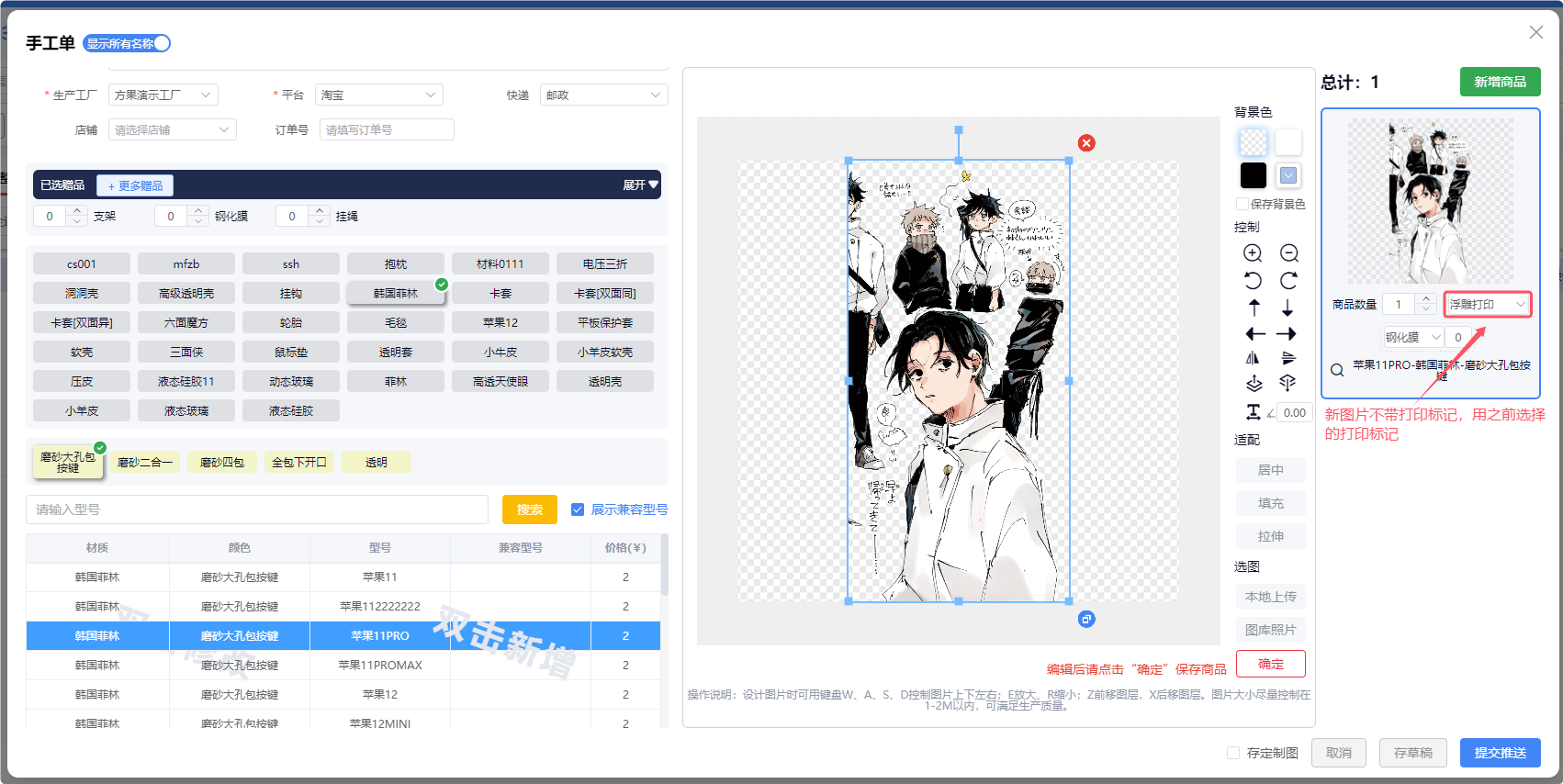Choose the 透明 color tag
The height and width of the screenshot is (784, 1563).
[x=377, y=462]
